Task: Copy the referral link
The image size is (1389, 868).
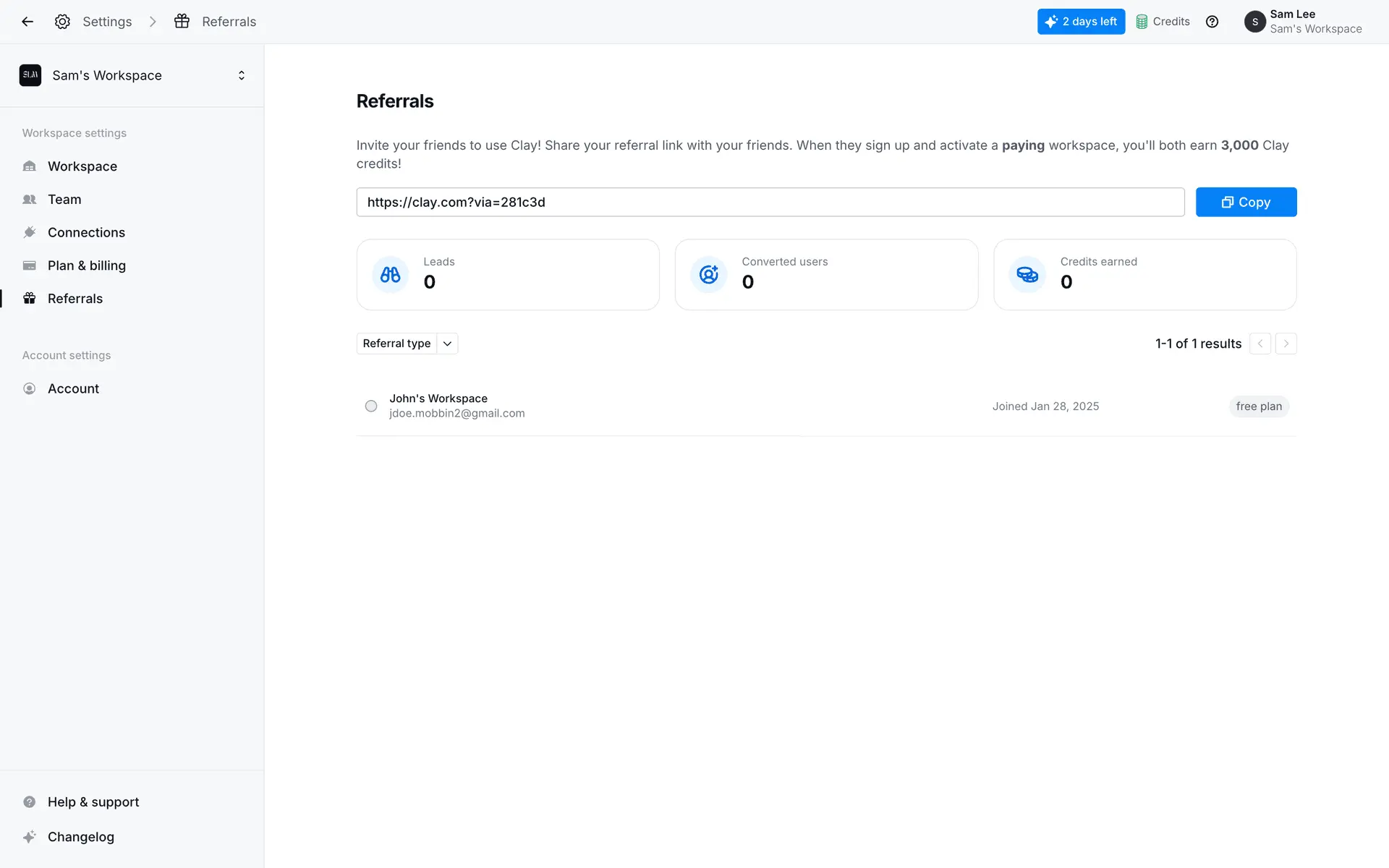Action: 1246,203
